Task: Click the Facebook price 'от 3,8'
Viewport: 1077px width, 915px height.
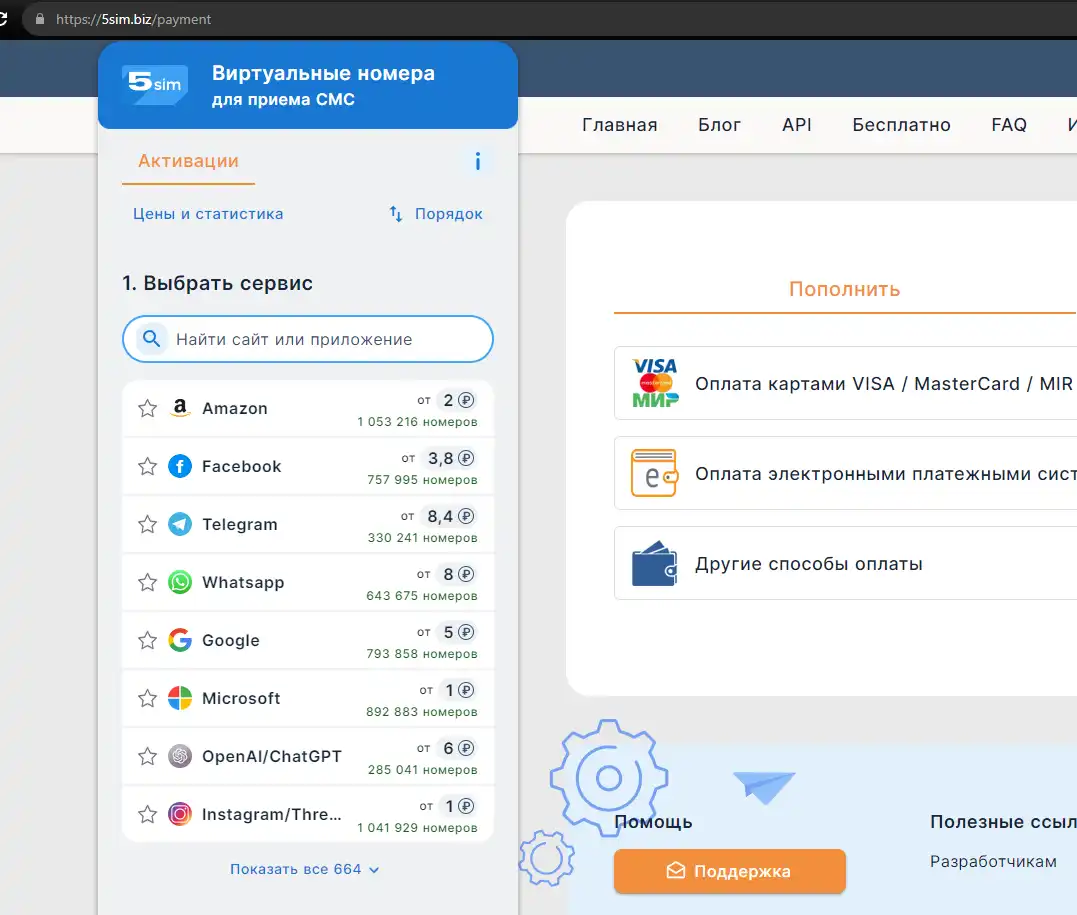Action: pos(438,458)
